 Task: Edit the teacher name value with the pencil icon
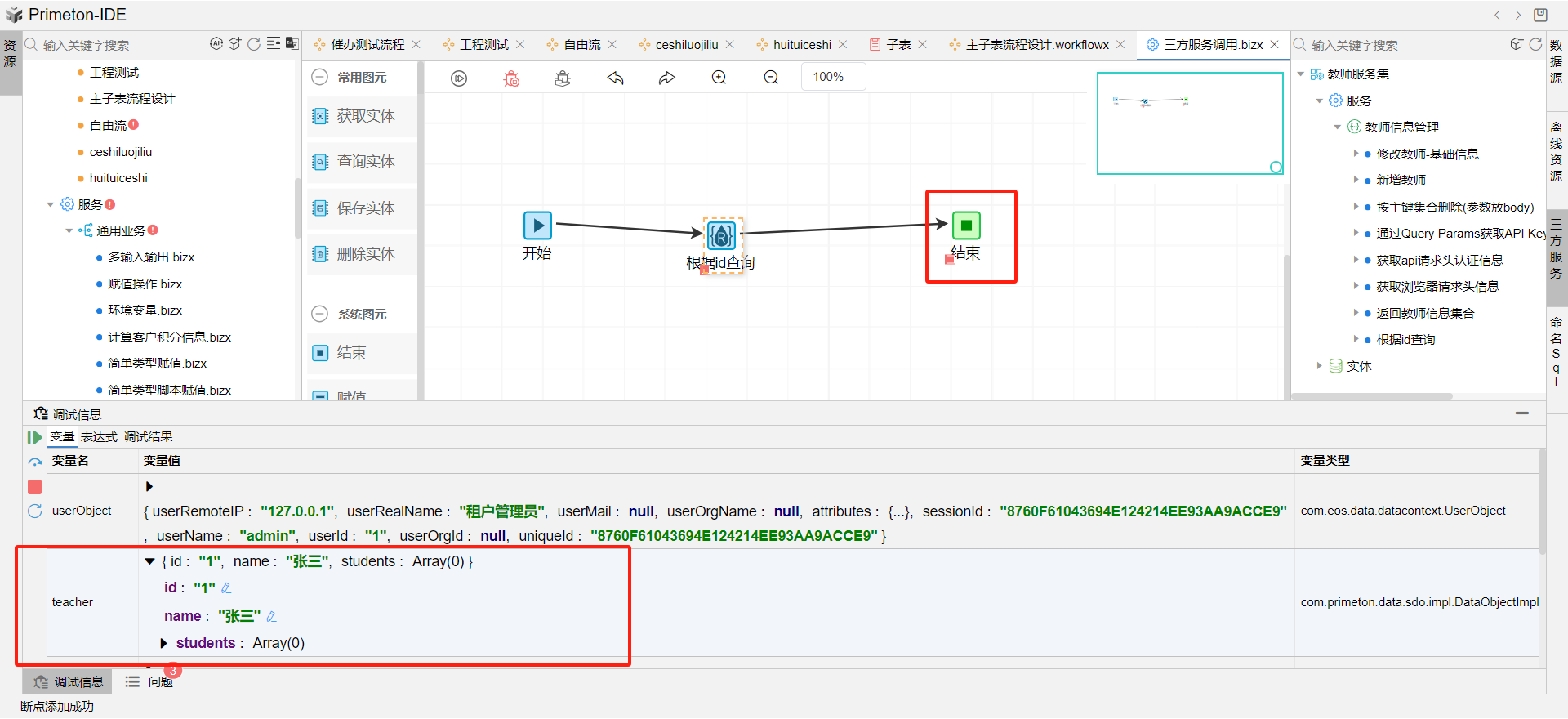pyautogui.click(x=272, y=617)
